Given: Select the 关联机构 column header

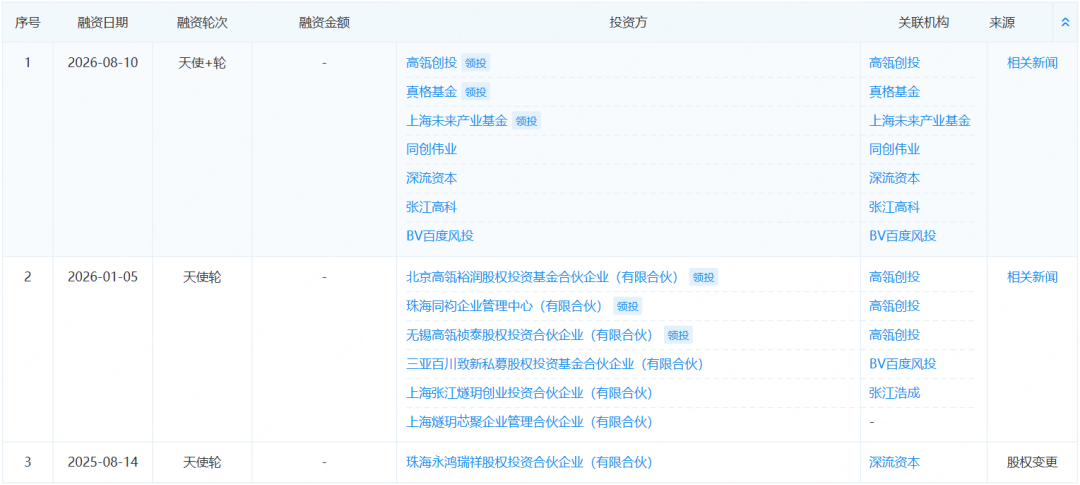Looking at the screenshot, I should 924,23.
